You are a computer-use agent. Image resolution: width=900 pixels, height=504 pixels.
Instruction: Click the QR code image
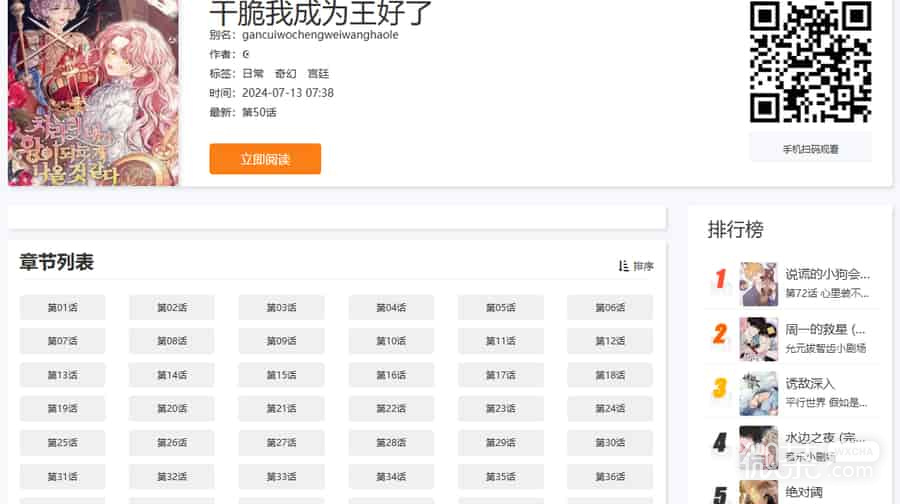(810, 61)
